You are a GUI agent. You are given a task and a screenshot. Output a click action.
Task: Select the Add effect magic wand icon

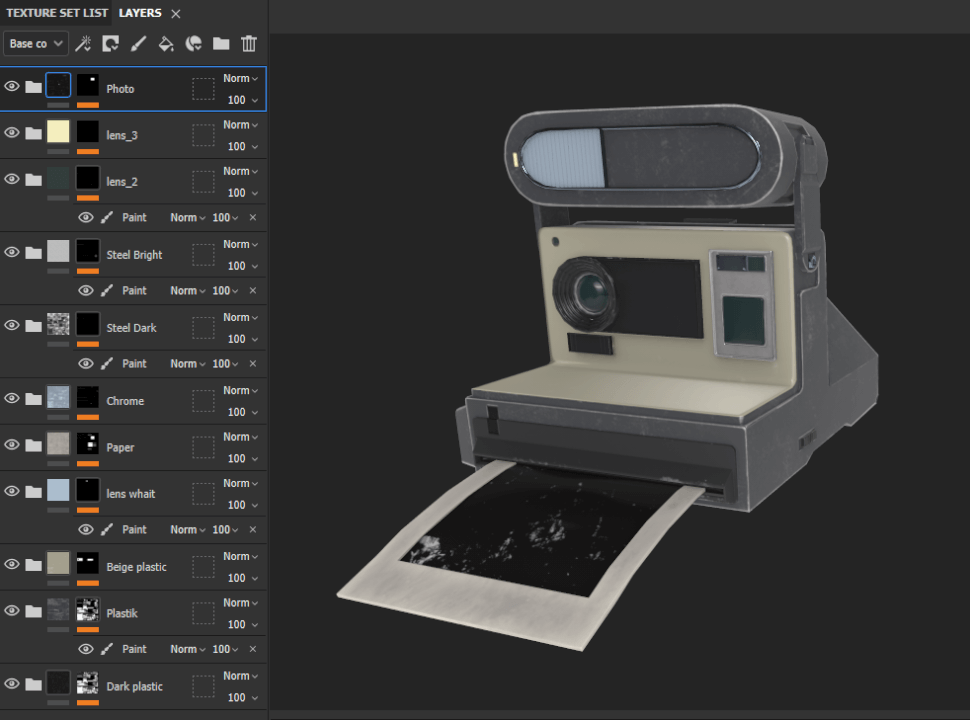click(x=83, y=44)
